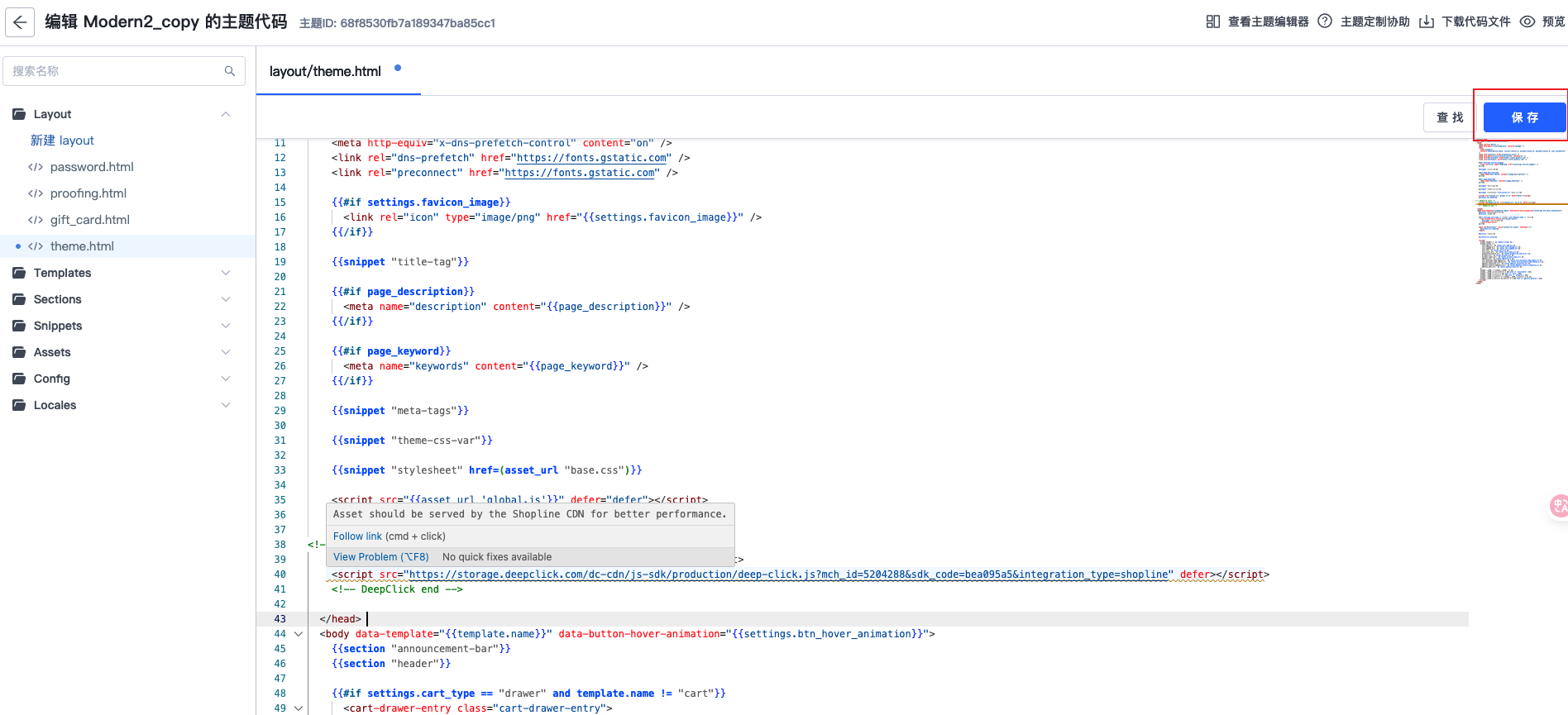This screenshot has width=1568, height=715.
Task: Click the Assets folder icon
Action: 19,352
